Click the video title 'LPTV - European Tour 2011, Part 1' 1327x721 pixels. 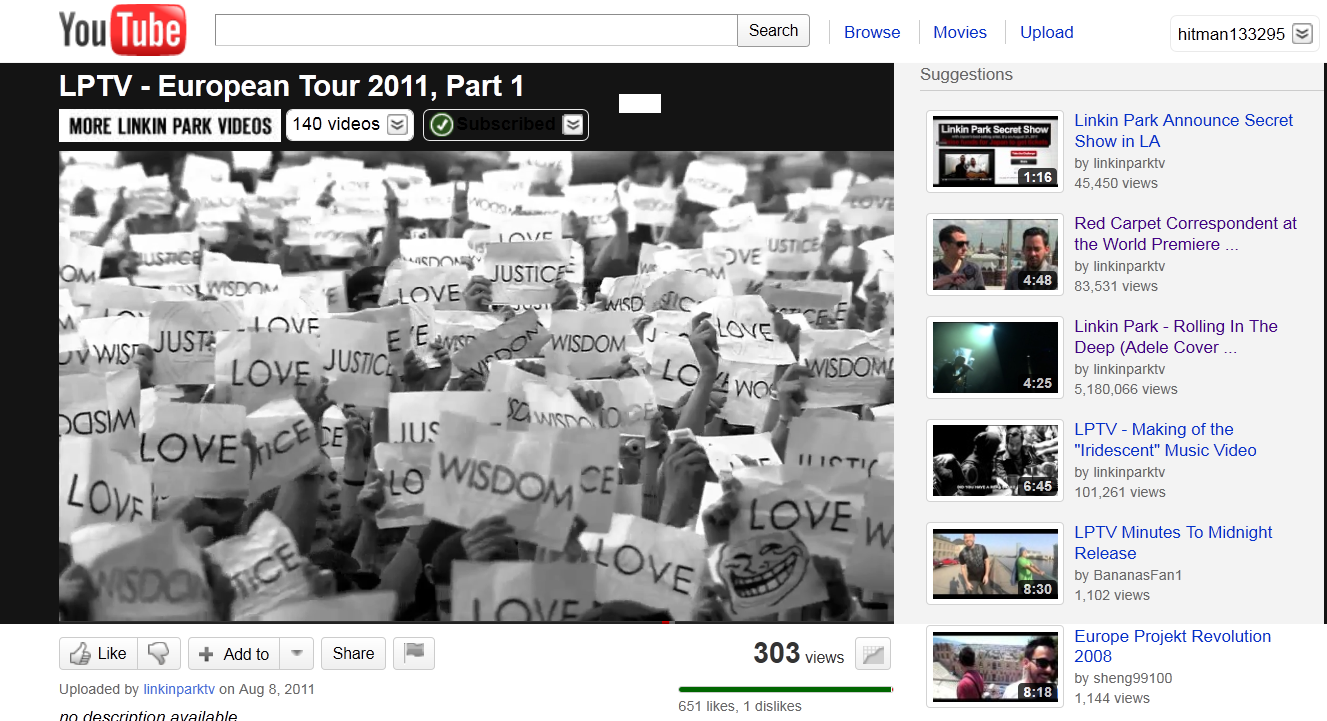coord(292,86)
